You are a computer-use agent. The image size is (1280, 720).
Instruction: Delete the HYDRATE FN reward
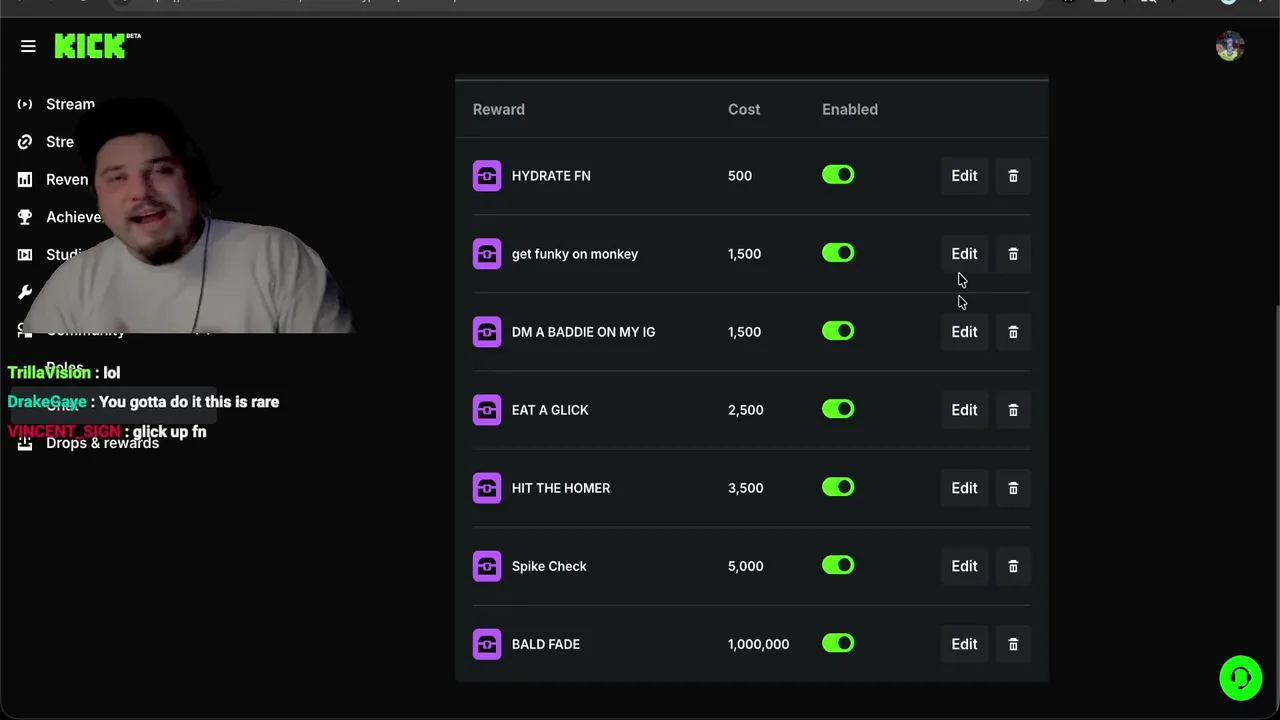tap(1013, 176)
